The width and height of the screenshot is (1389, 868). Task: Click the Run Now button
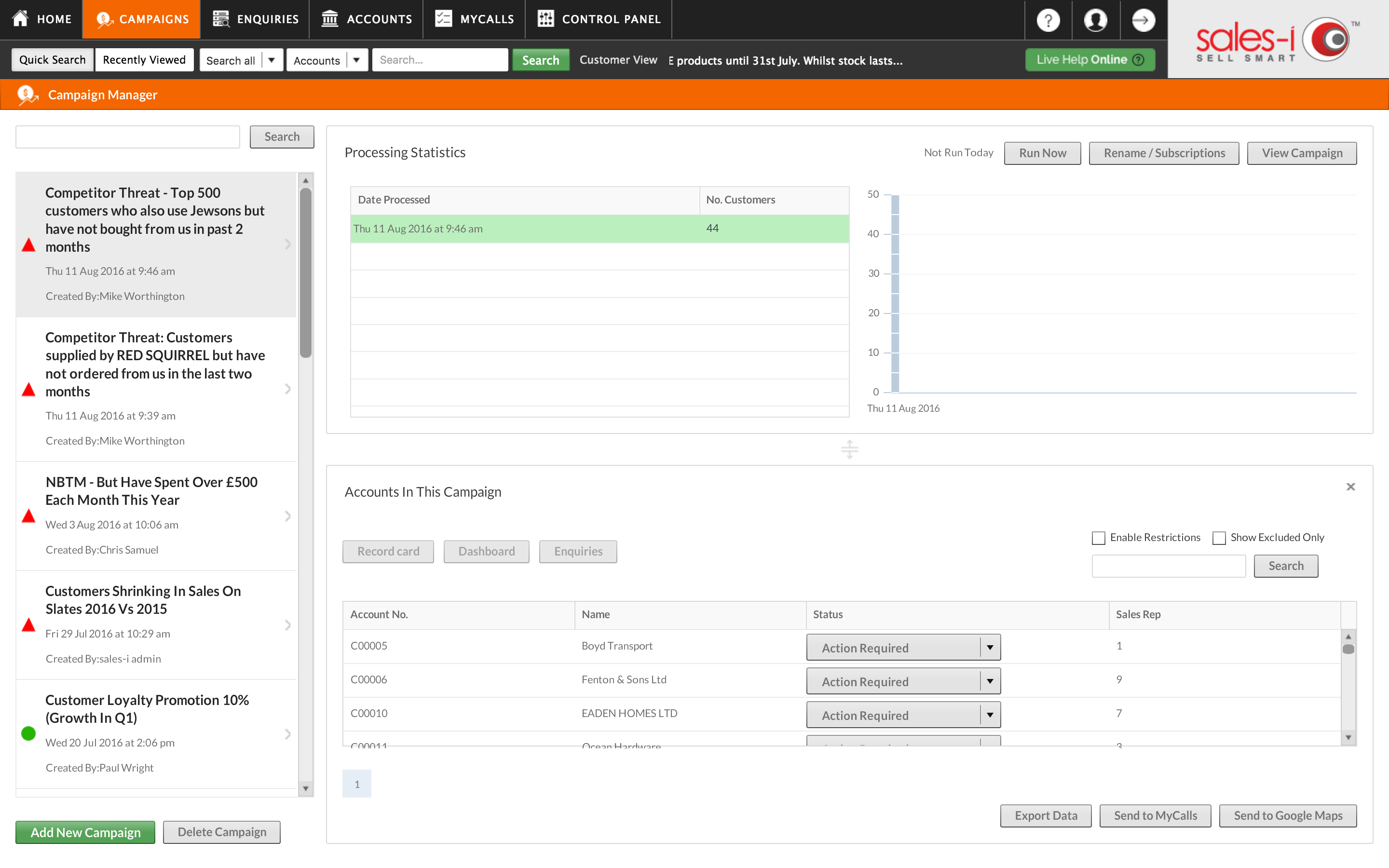tap(1042, 153)
